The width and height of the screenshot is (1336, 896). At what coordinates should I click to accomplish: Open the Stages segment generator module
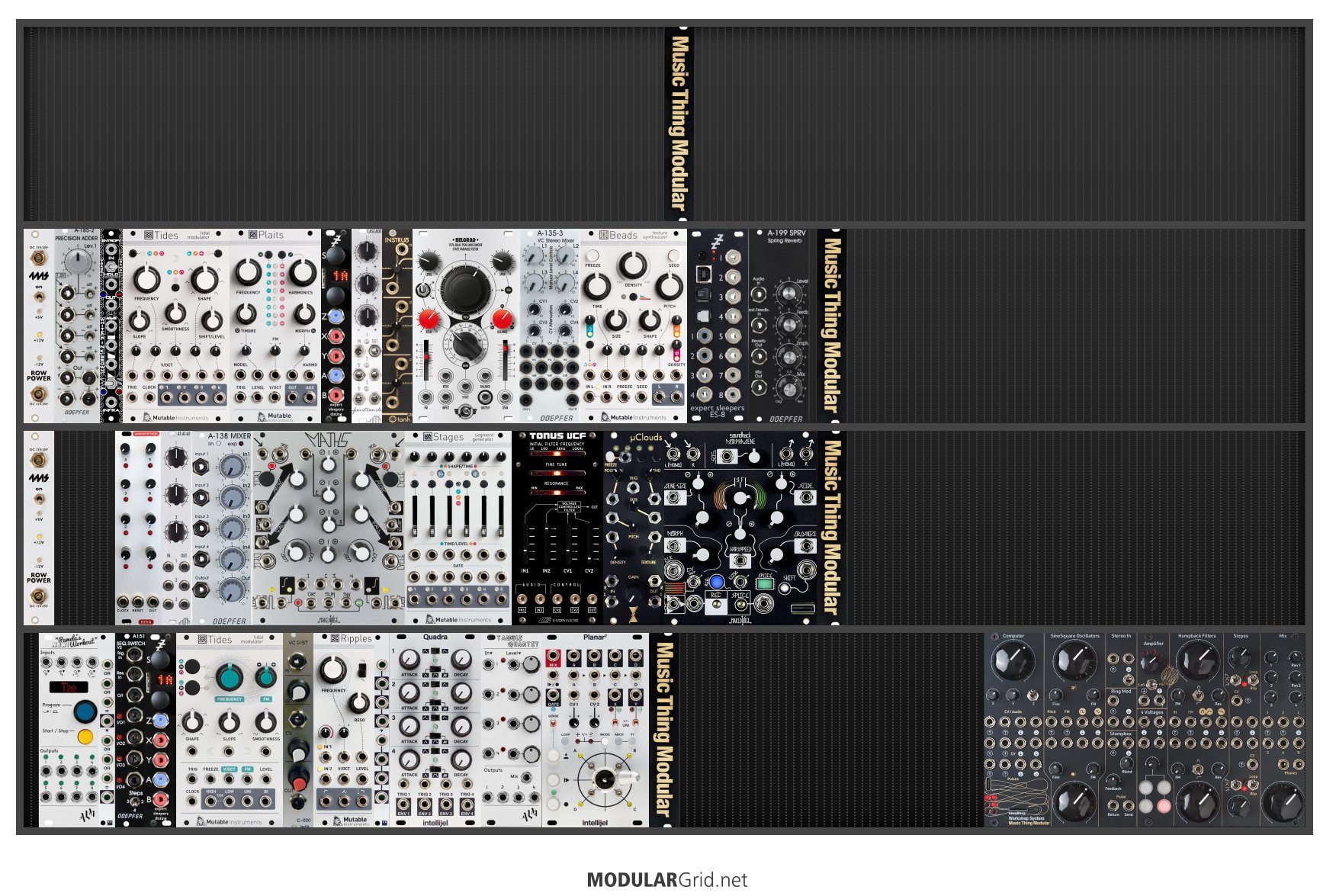tap(458, 528)
